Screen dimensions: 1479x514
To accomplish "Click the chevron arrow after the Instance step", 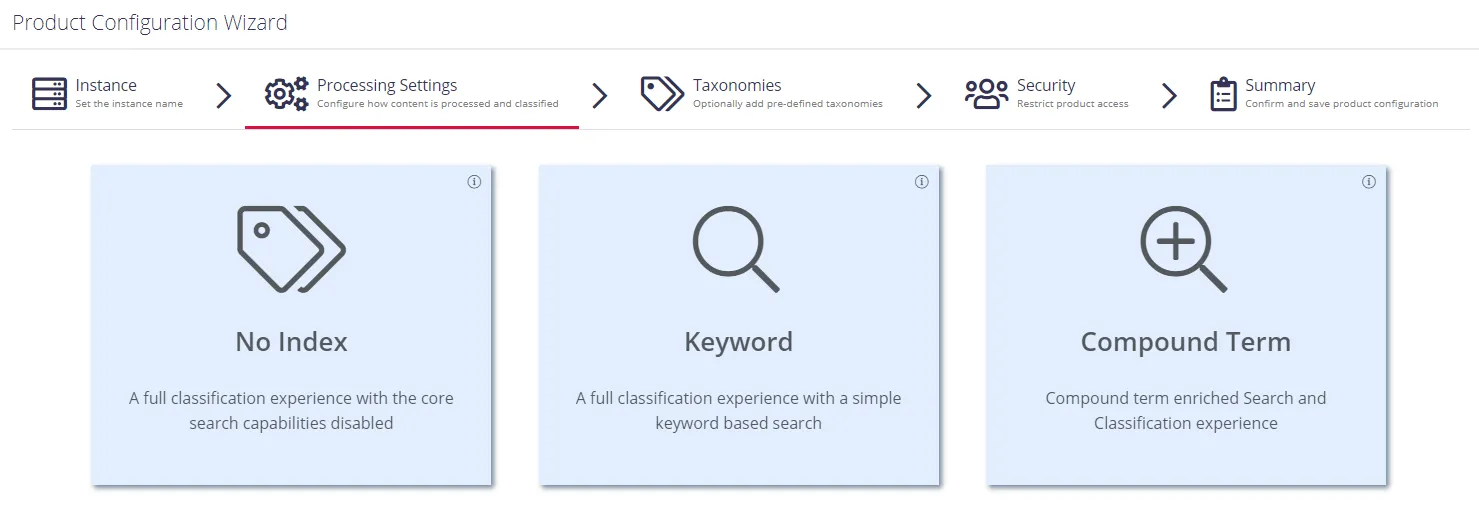I will (224, 95).
